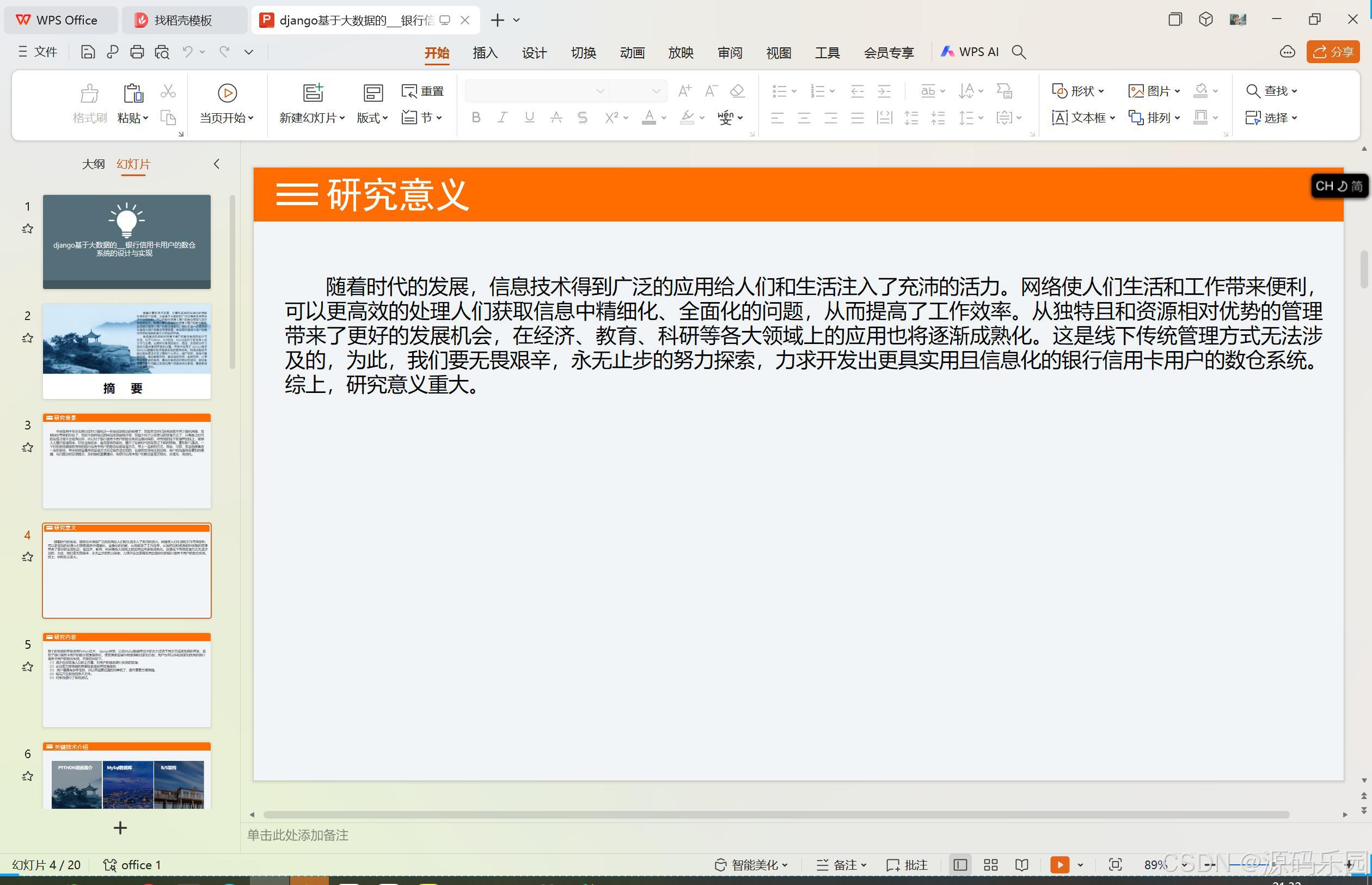1372x885 pixels.
Task: Open the Layout (版式) dropdown
Action: 372,118
